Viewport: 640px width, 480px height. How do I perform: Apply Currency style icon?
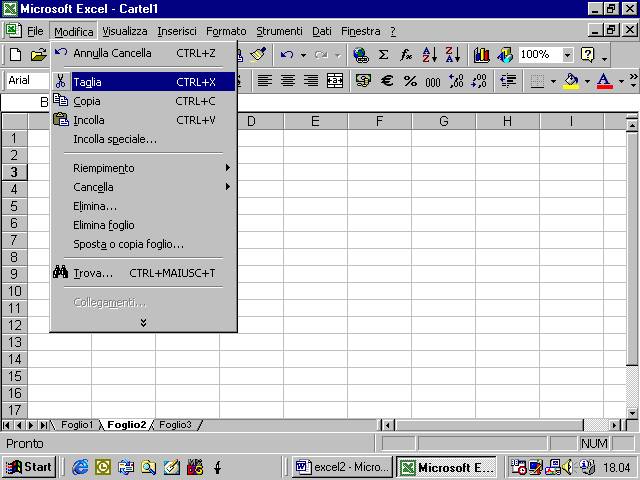[x=363, y=80]
